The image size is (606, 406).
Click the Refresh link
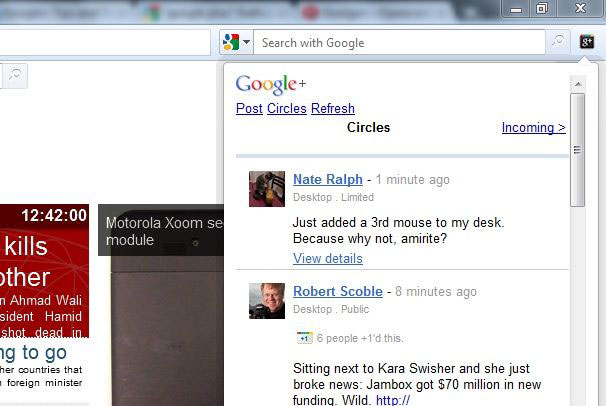pyautogui.click(x=333, y=109)
